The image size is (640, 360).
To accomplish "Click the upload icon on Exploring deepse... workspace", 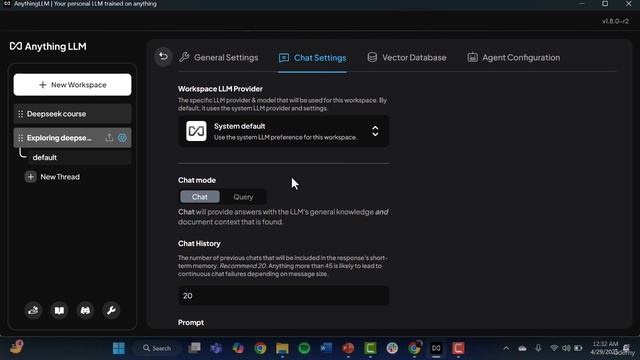I will [x=109, y=138].
